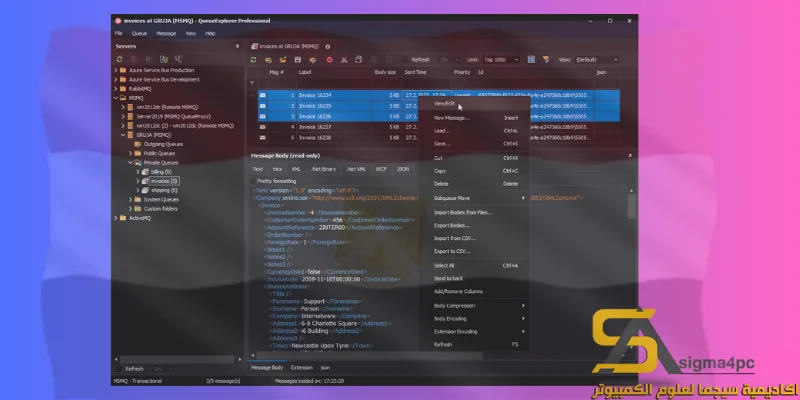Click the save (floppy disk) toolbar icon
This screenshot has width=800, height=400.
[297, 60]
